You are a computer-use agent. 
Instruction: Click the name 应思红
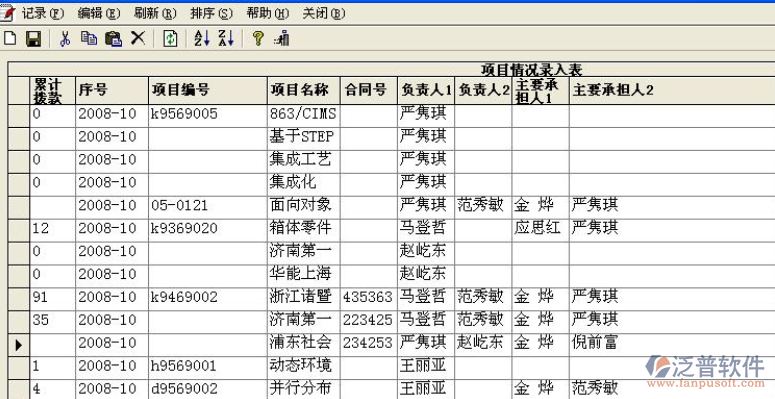tap(541, 229)
